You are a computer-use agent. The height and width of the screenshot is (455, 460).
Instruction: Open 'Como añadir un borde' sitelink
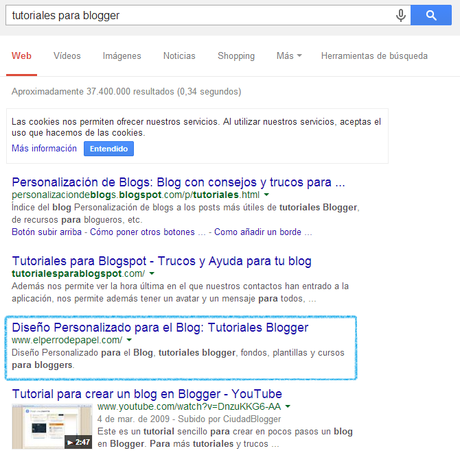pyautogui.click(x=263, y=232)
